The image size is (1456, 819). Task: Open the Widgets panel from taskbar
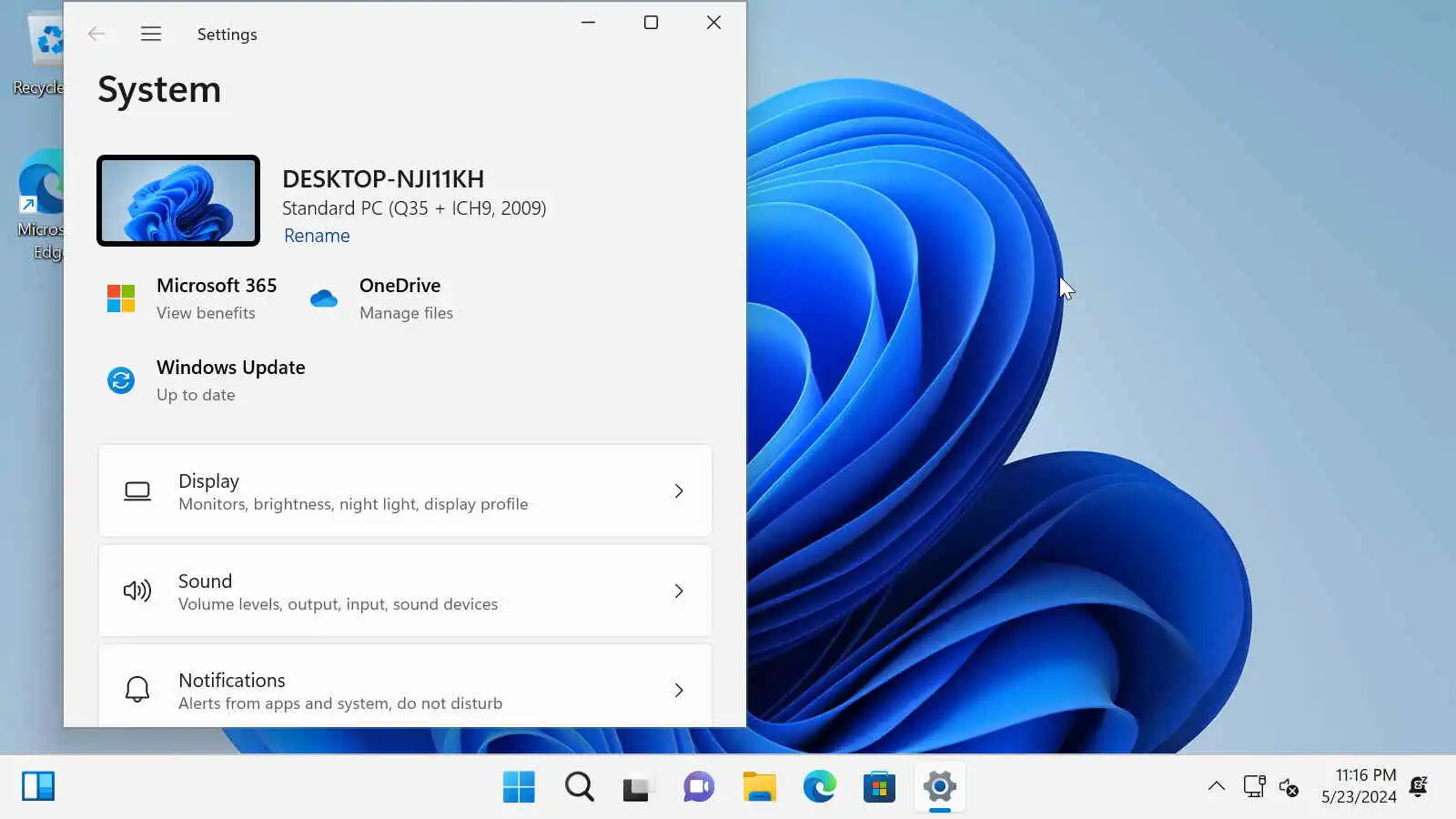point(38,786)
